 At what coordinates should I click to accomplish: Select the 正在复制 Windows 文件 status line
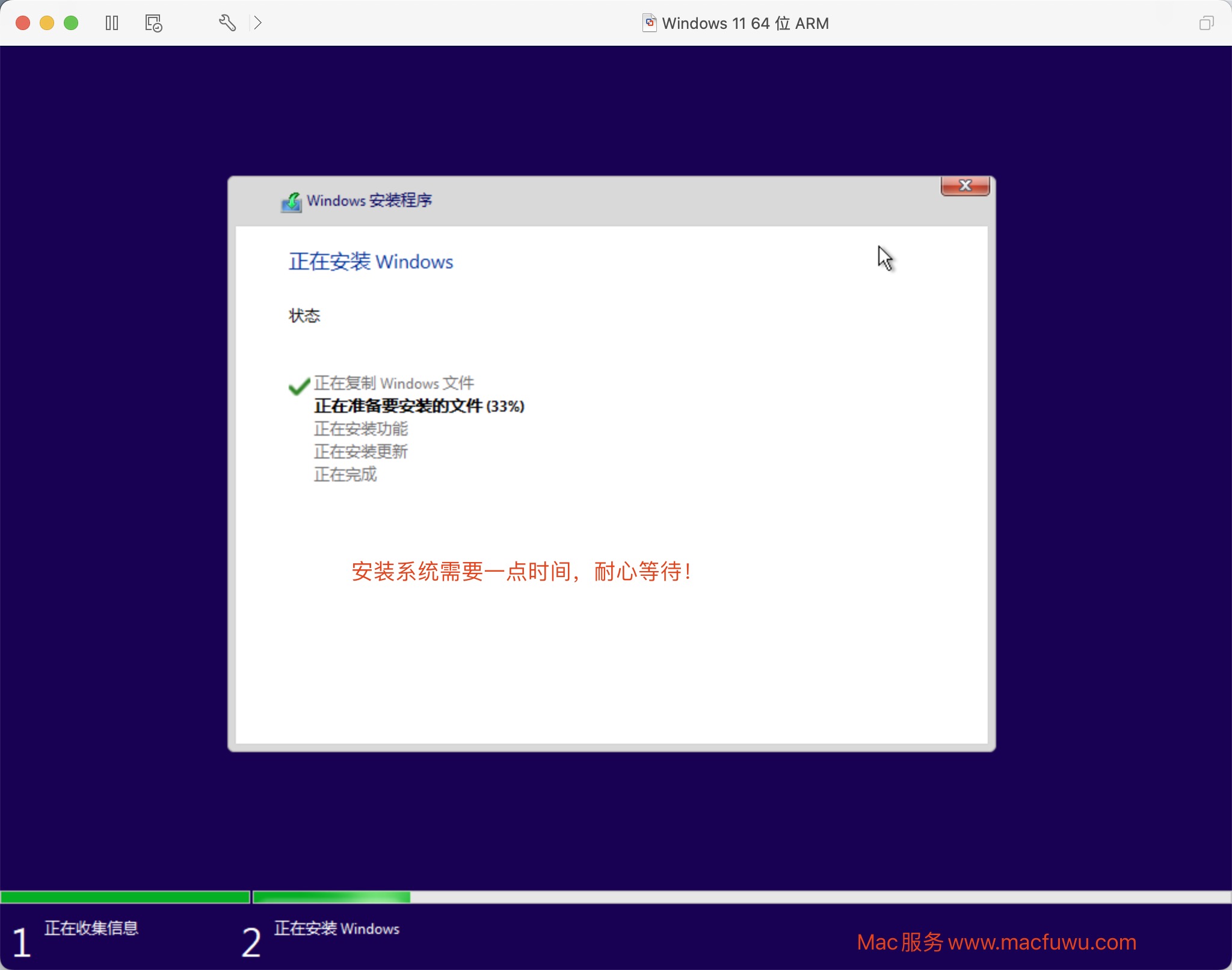(394, 383)
